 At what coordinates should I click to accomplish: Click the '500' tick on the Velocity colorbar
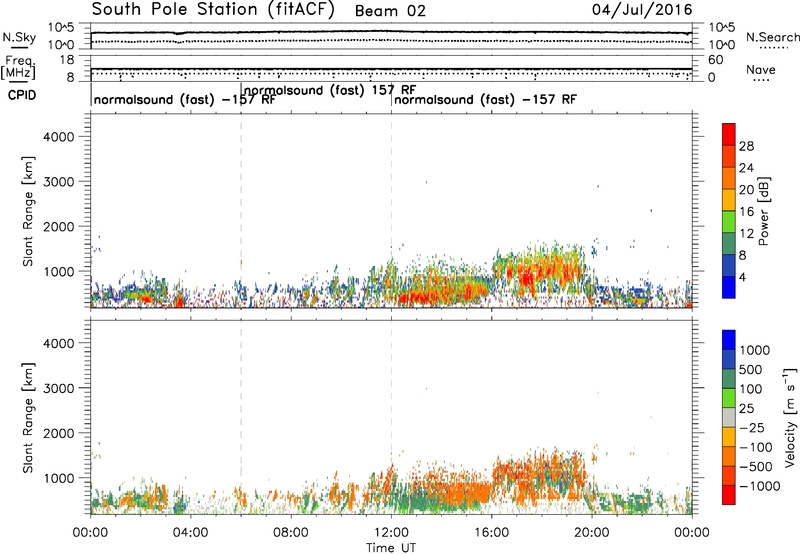[x=751, y=370]
